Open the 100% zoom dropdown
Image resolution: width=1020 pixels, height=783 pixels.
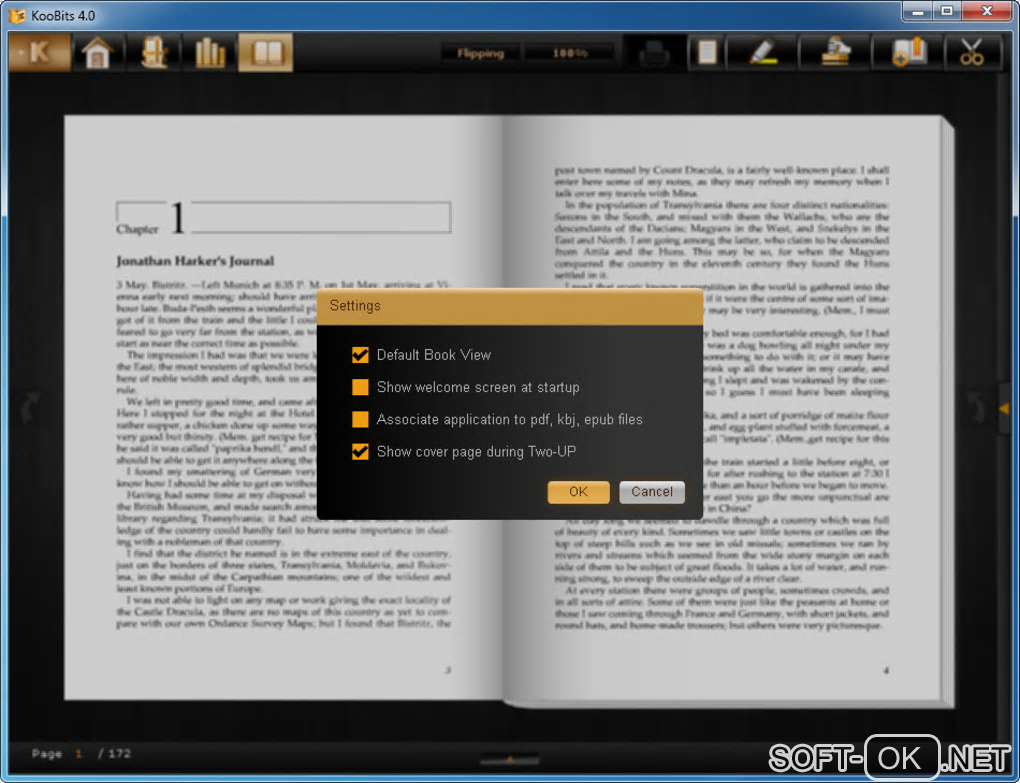pos(570,53)
